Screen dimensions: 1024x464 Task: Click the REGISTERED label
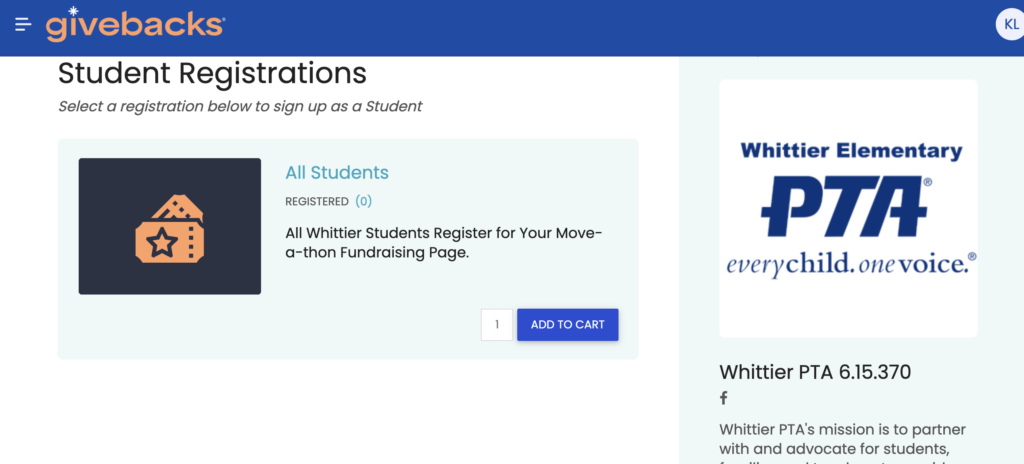click(317, 202)
